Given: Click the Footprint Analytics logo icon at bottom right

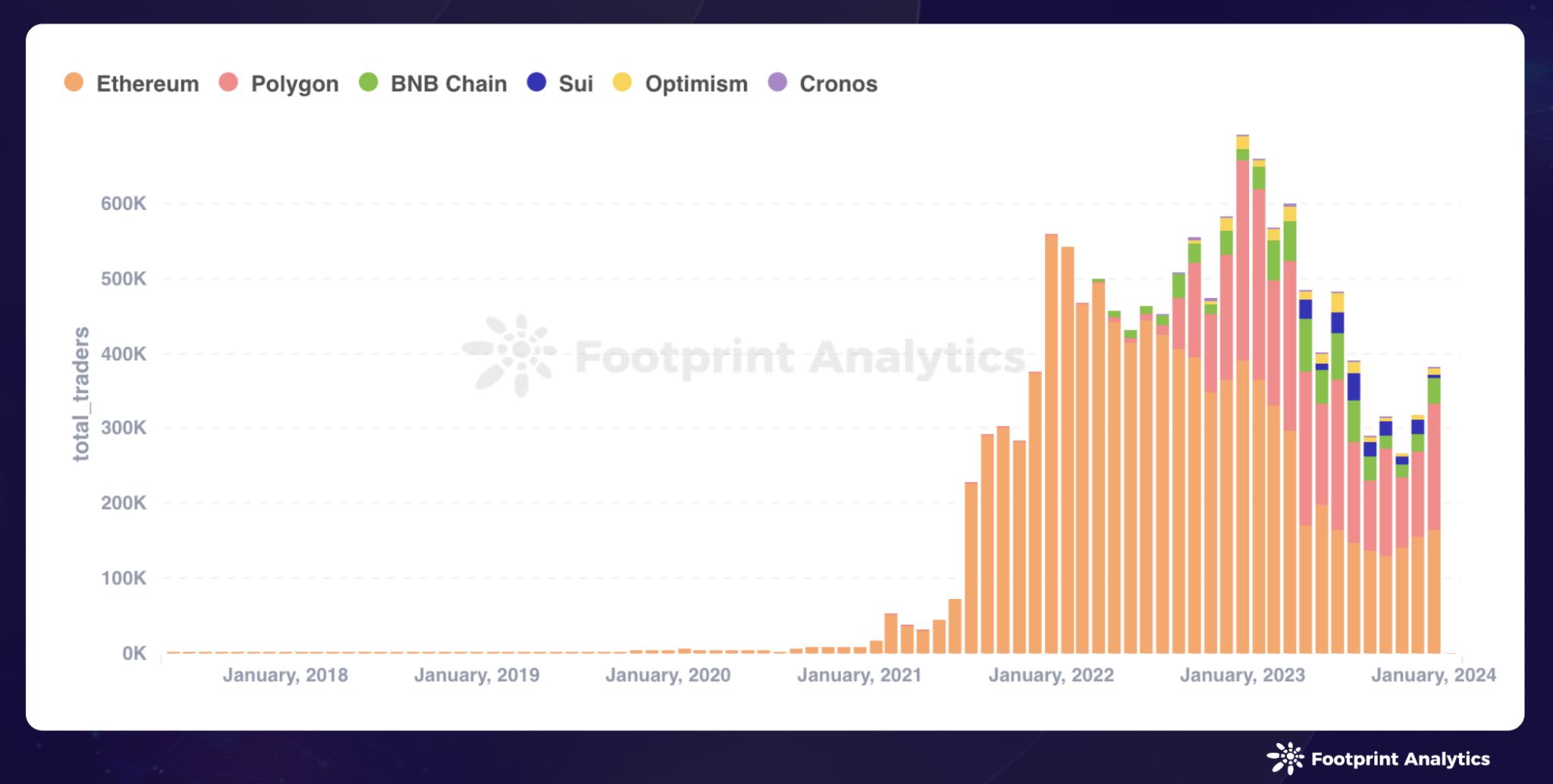Looking at the screenshot, I should tap(1285, 758).
